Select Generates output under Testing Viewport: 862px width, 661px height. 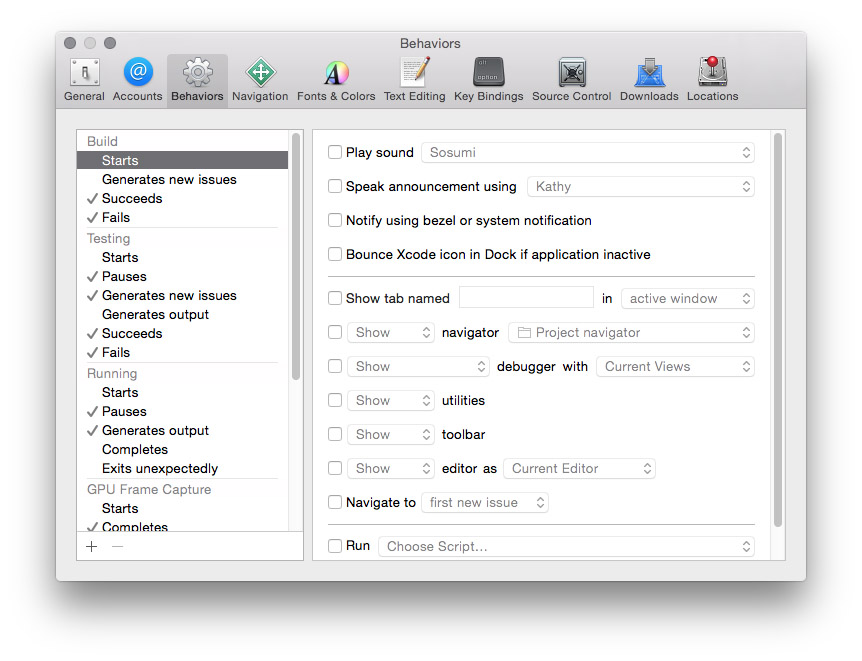(x=183, y=315)
